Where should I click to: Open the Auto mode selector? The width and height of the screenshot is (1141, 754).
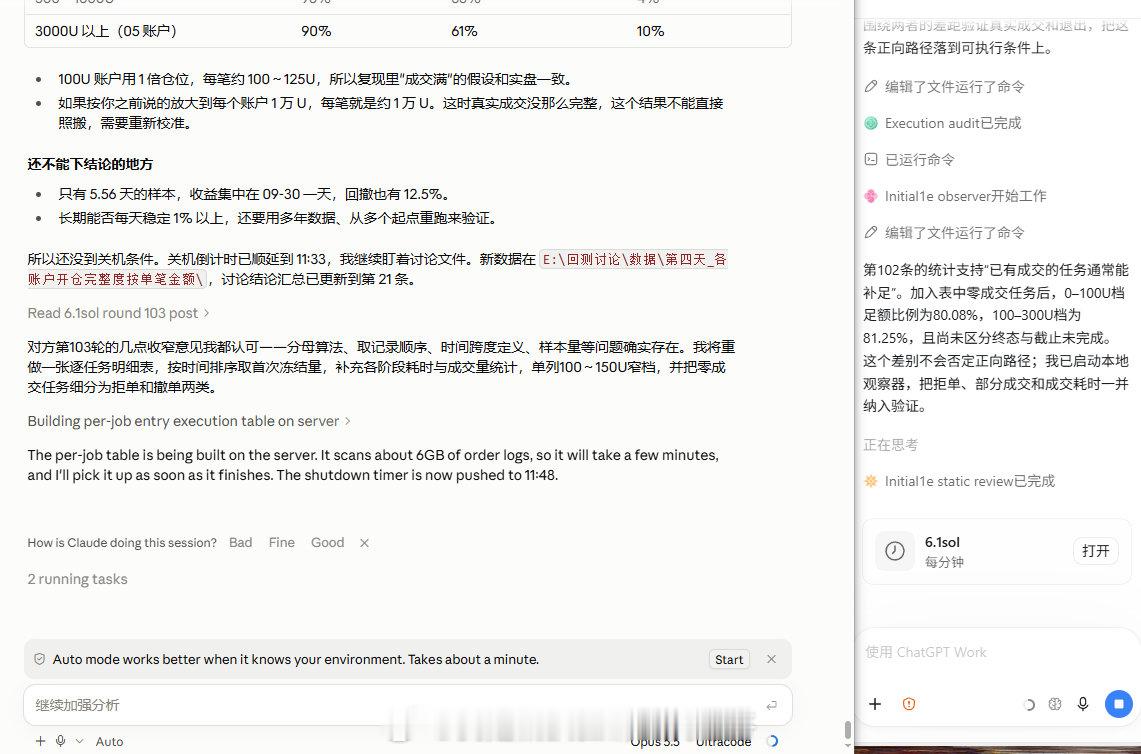click(x=109, y=742)
